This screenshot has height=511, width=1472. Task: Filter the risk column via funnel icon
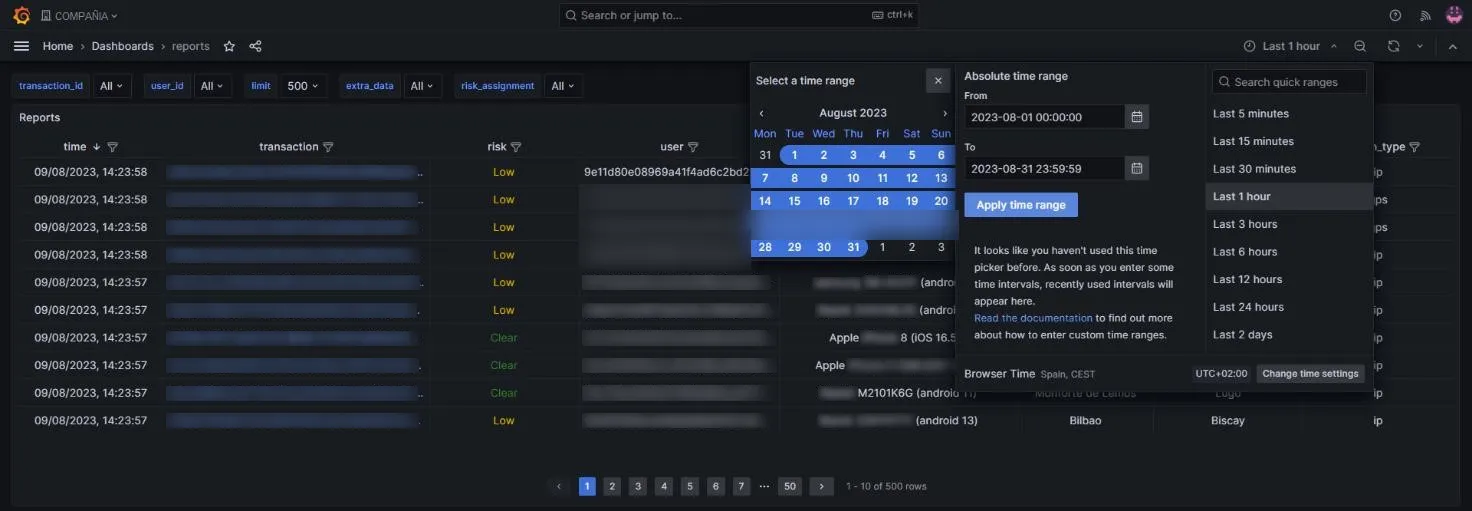tap(516, 147)
